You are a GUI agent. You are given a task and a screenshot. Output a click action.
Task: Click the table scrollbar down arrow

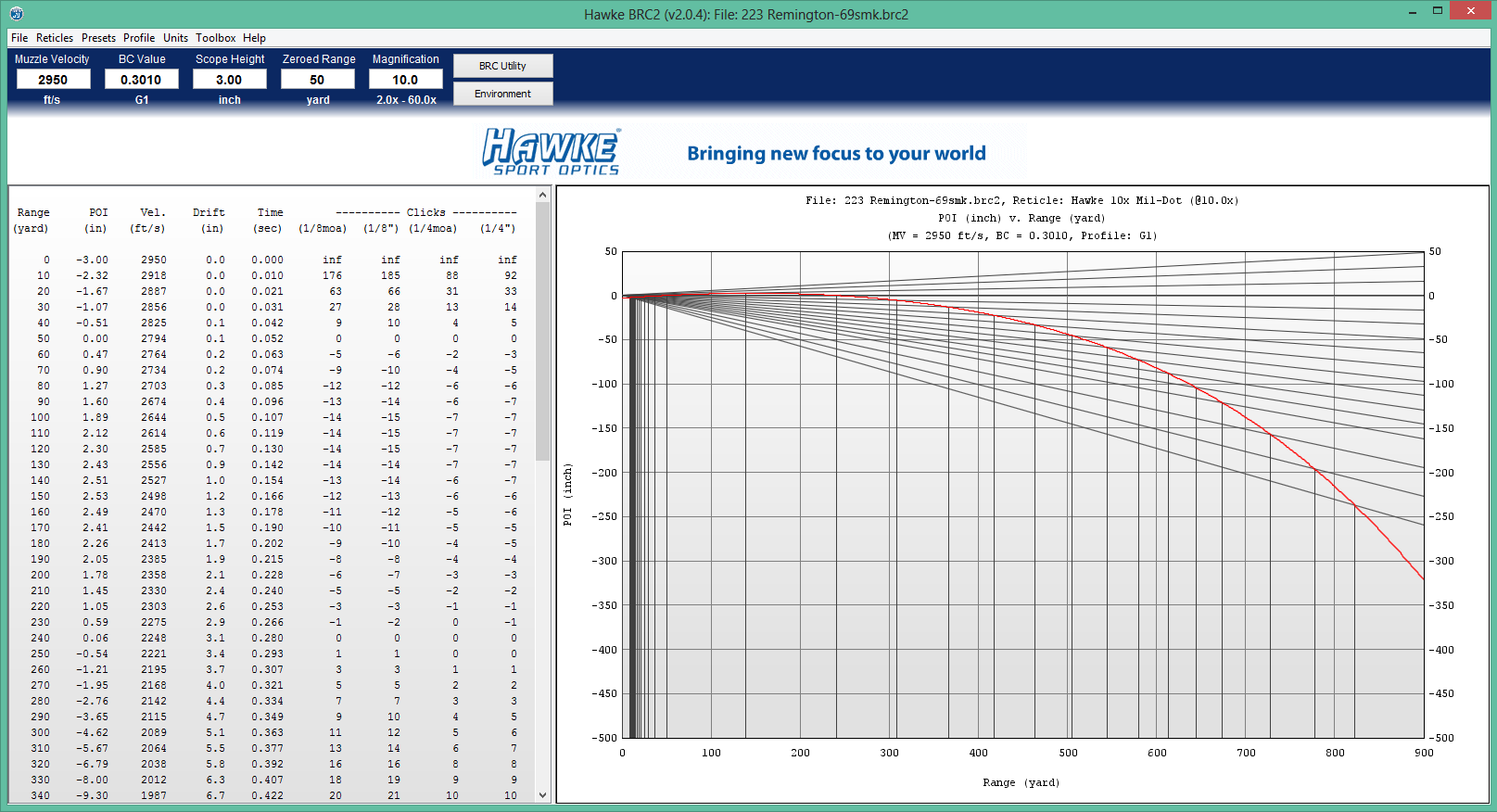click(543, 795)
